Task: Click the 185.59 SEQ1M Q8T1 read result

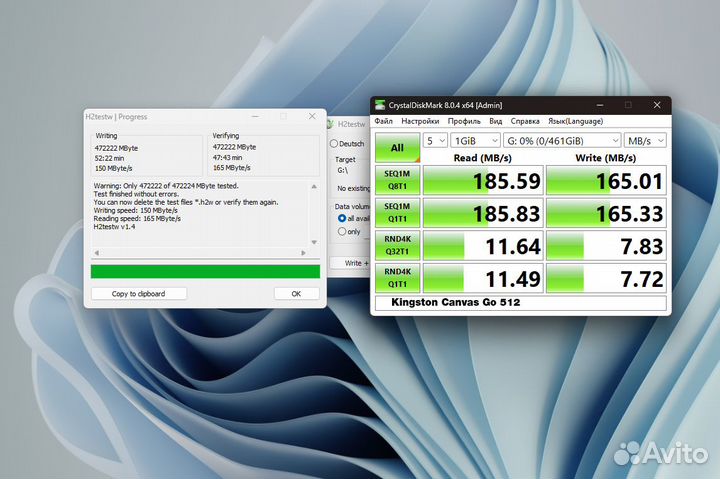Action: [x=483, y=180]
